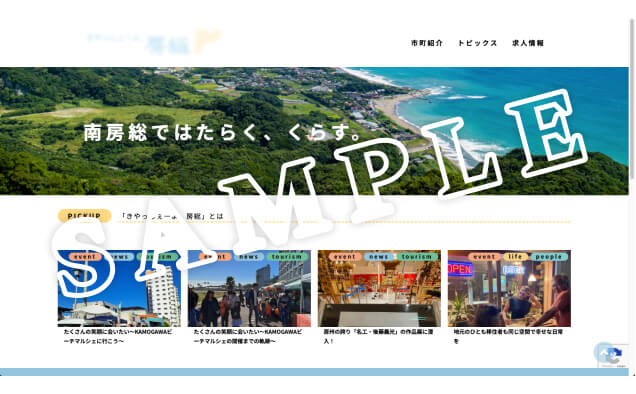The image size is (636, 394).
Task: Click the news tag on second article
Action: click(249, 256)
